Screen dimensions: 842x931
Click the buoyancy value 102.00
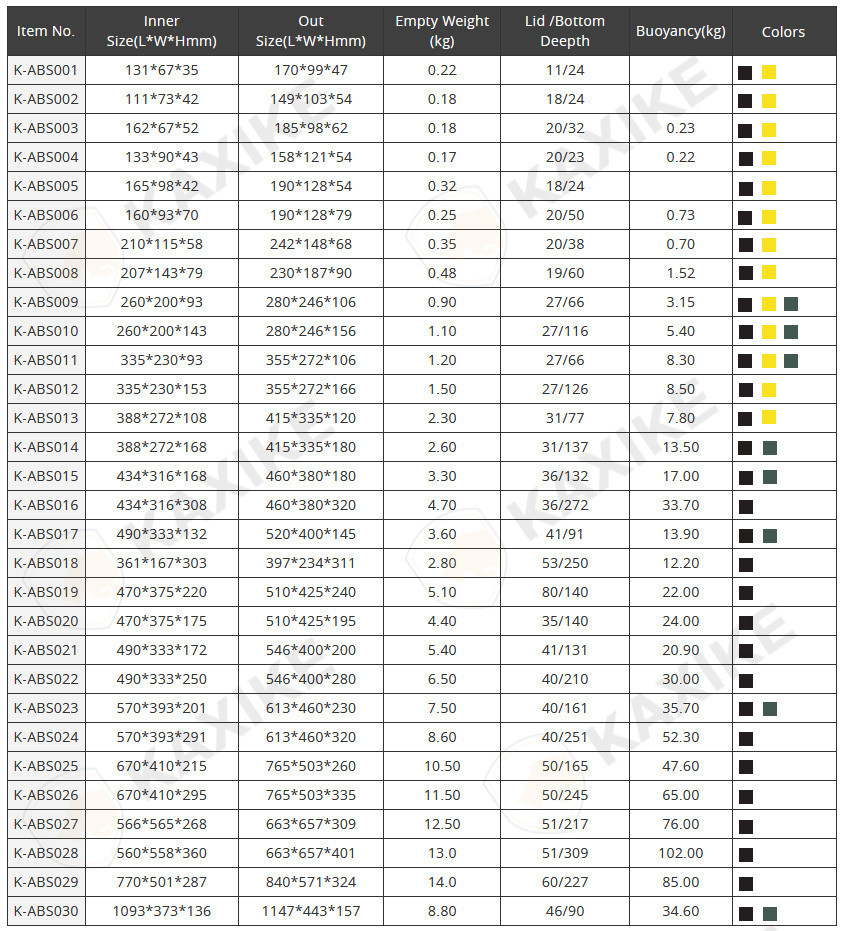(x=681, y=853)
